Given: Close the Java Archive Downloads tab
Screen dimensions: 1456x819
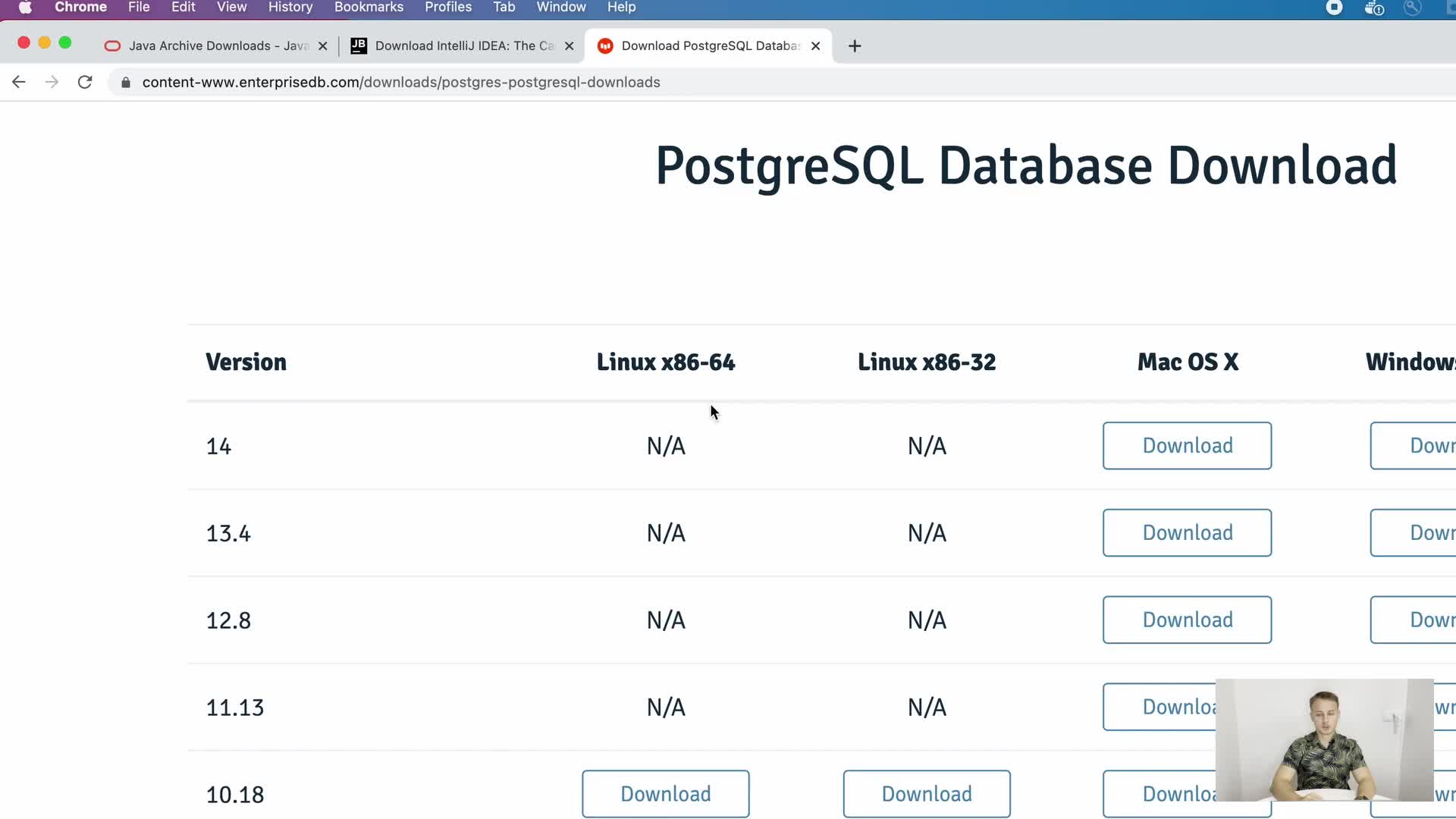Looking at the screenshot, I should pos(323,46).
